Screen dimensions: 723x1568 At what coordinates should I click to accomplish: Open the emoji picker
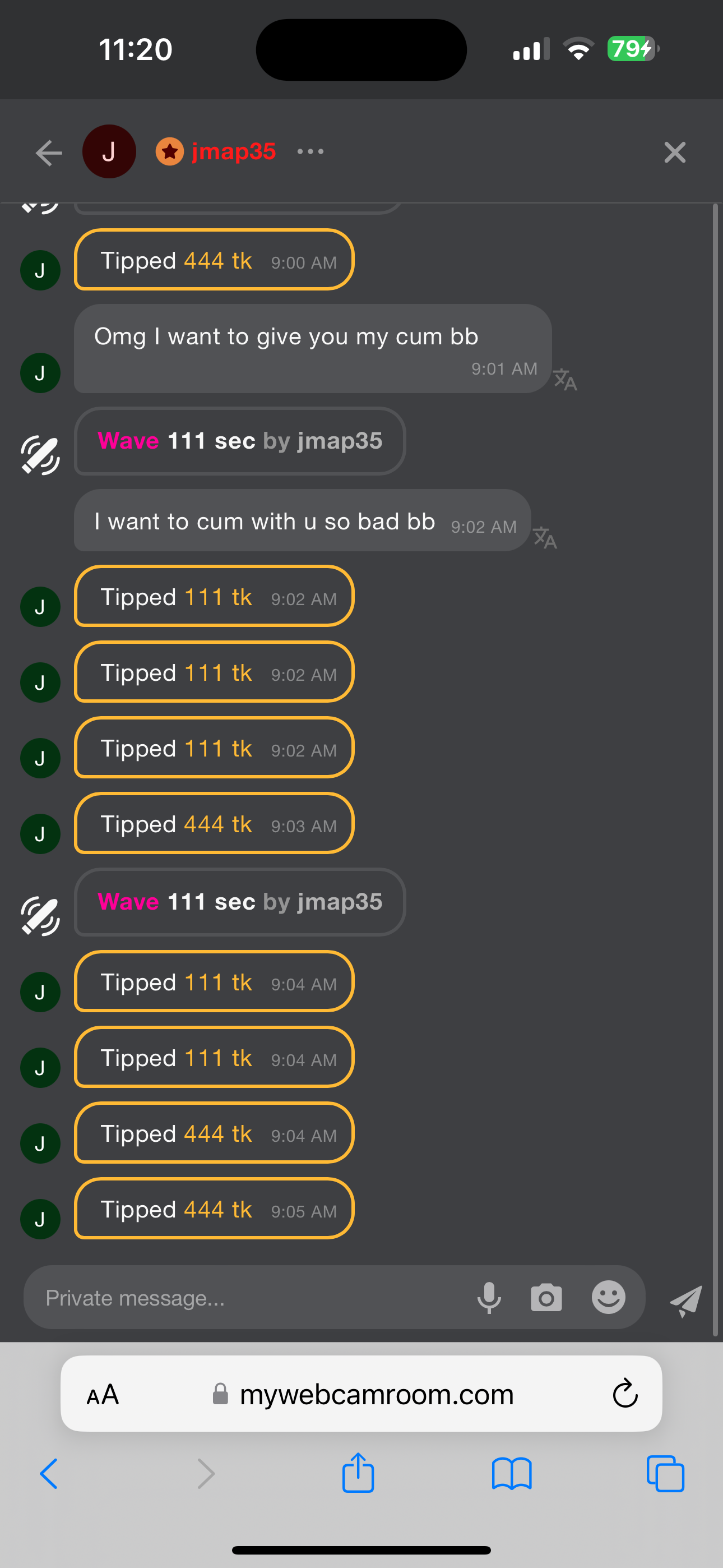coord(608,1297)
